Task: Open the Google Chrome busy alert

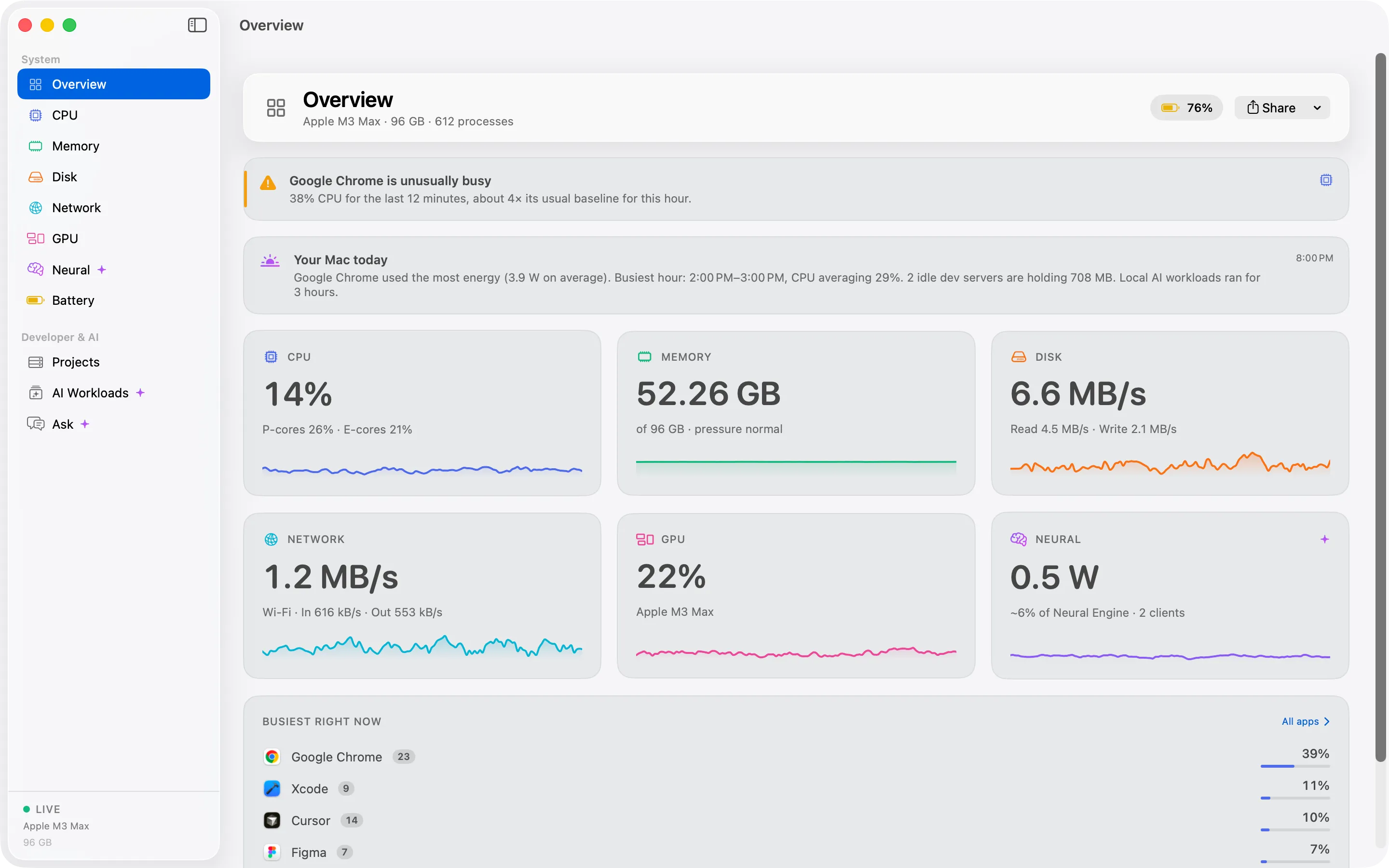Action: [x=796, y=189]
